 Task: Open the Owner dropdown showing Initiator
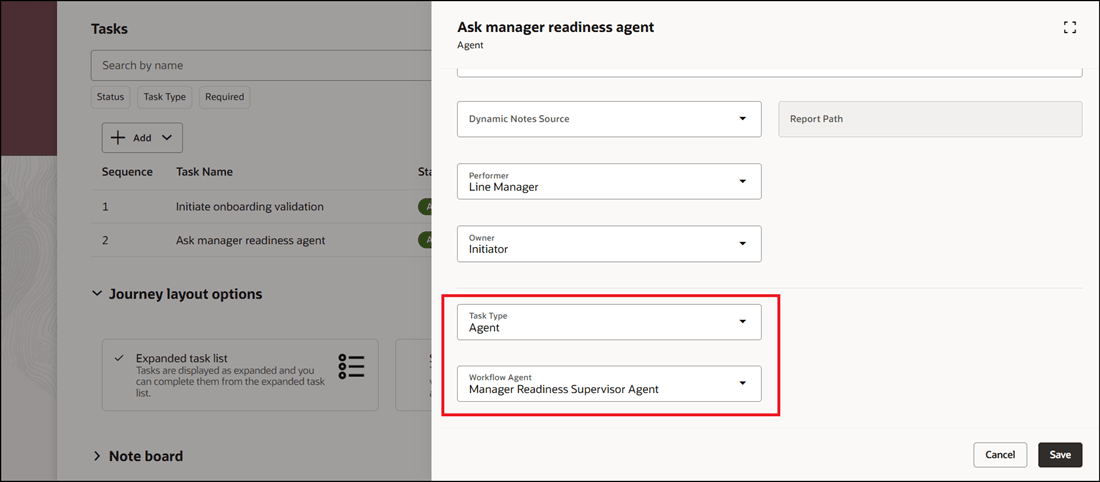tap(609, 243)
